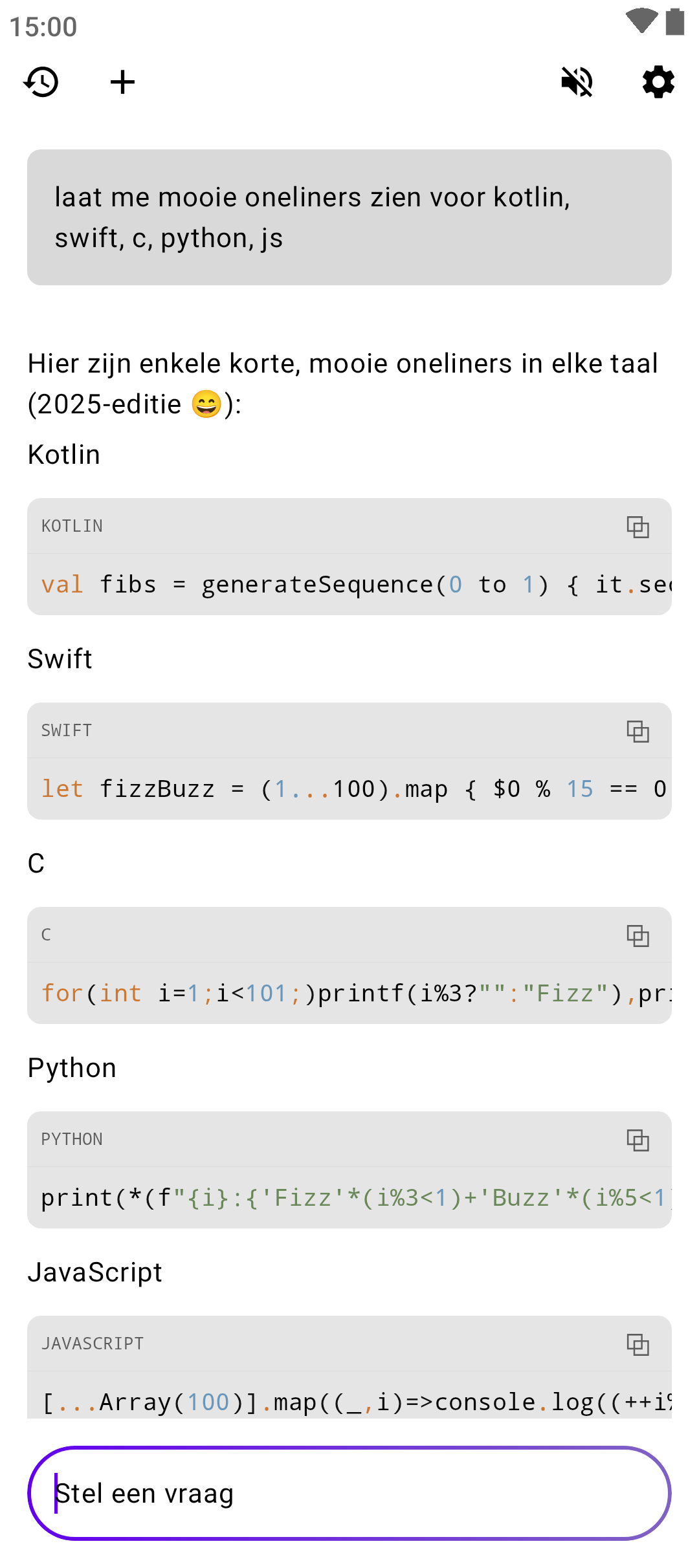The image size is (699, 1568).
Task: Tap the JavaScript Array map code line
Action: tap(349, 1401)
